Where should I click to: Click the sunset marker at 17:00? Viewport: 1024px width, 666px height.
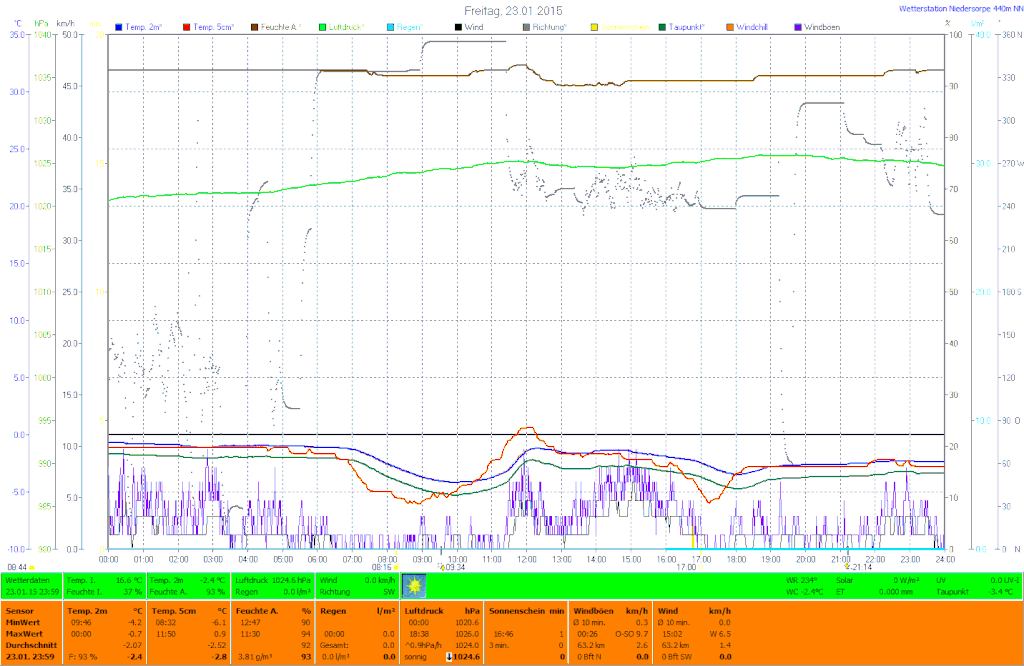699,566
